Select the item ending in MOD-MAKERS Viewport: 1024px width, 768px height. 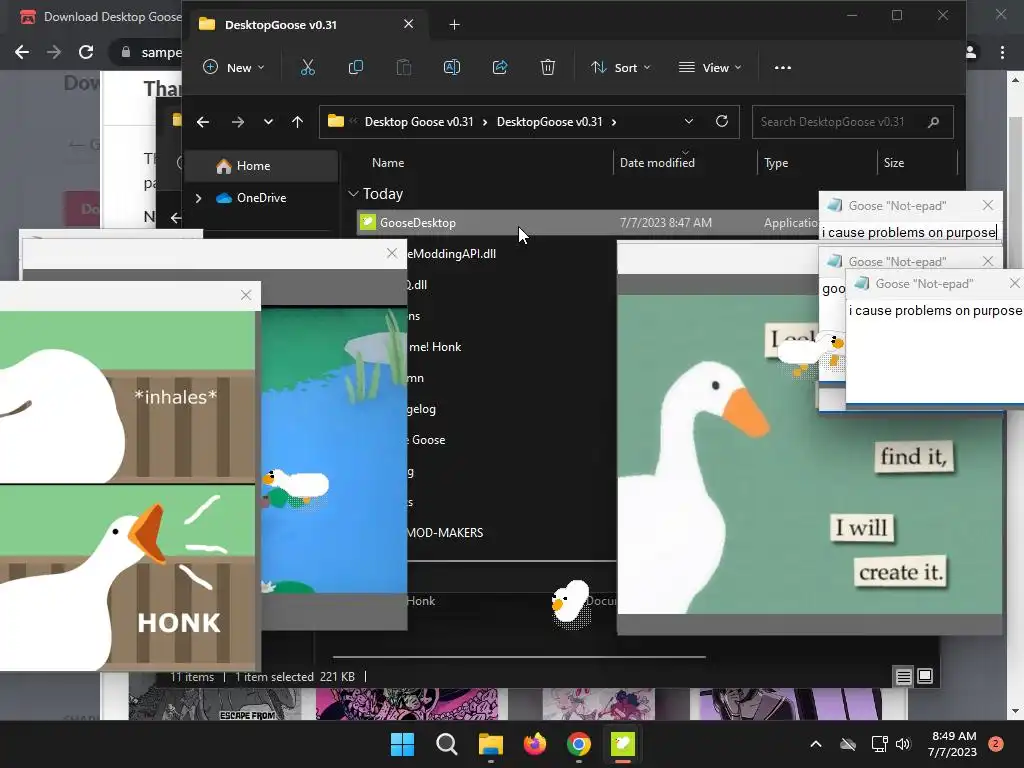tap(445, 533)
